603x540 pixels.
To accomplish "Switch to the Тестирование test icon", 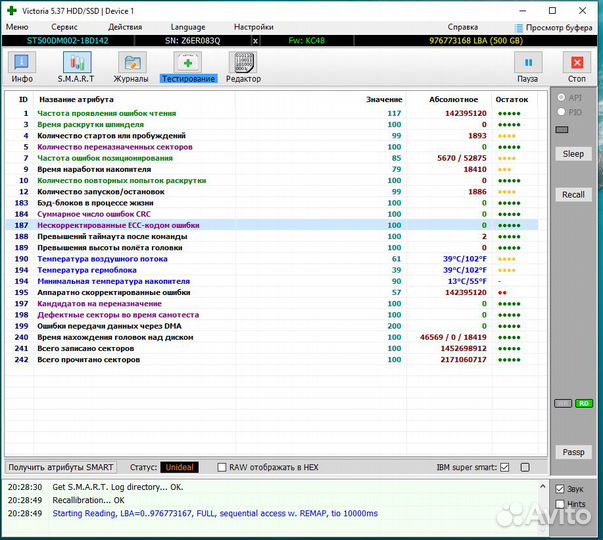I will [188, 66].
